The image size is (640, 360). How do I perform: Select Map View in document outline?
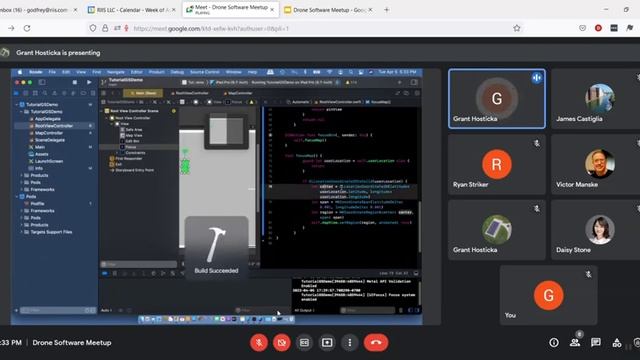pos(134,135)
